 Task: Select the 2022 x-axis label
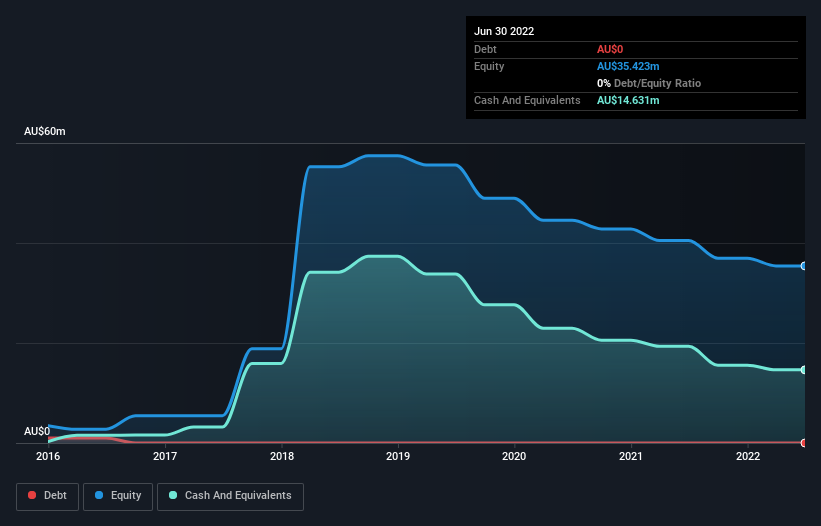pyautogui.click(x=748, y=456)
